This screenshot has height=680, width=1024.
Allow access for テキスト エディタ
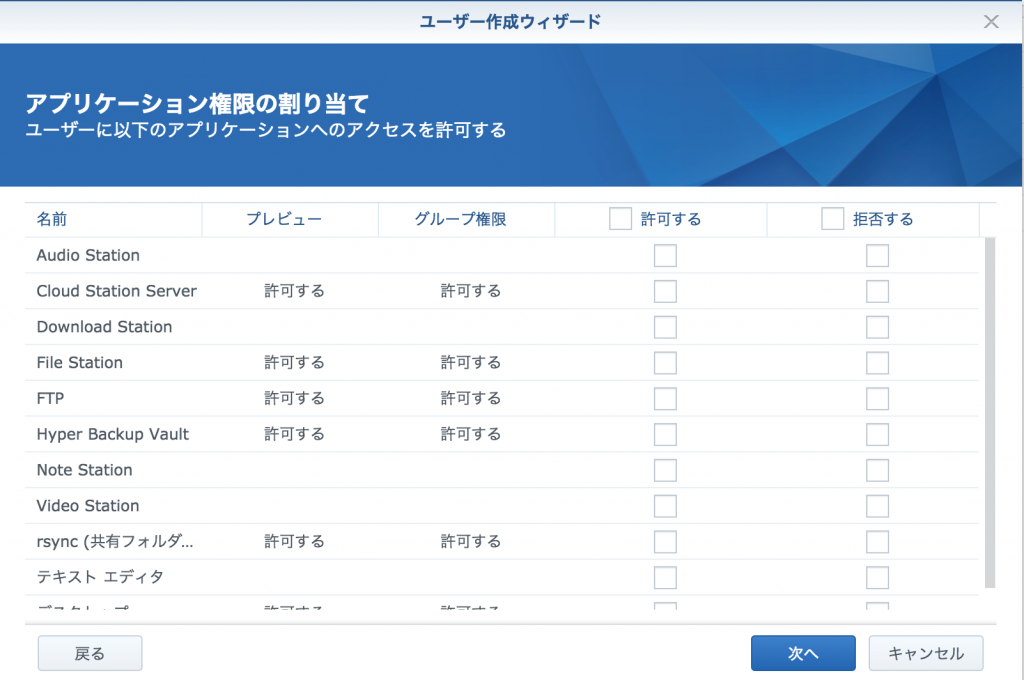click(665, 577)
